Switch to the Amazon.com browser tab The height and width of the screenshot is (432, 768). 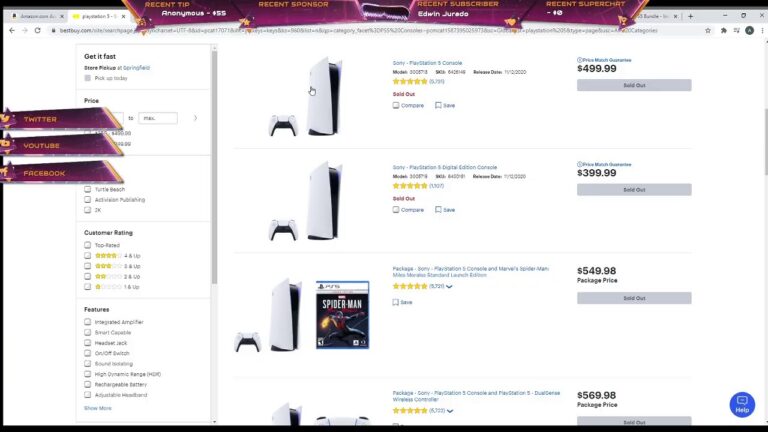[37, 16]
